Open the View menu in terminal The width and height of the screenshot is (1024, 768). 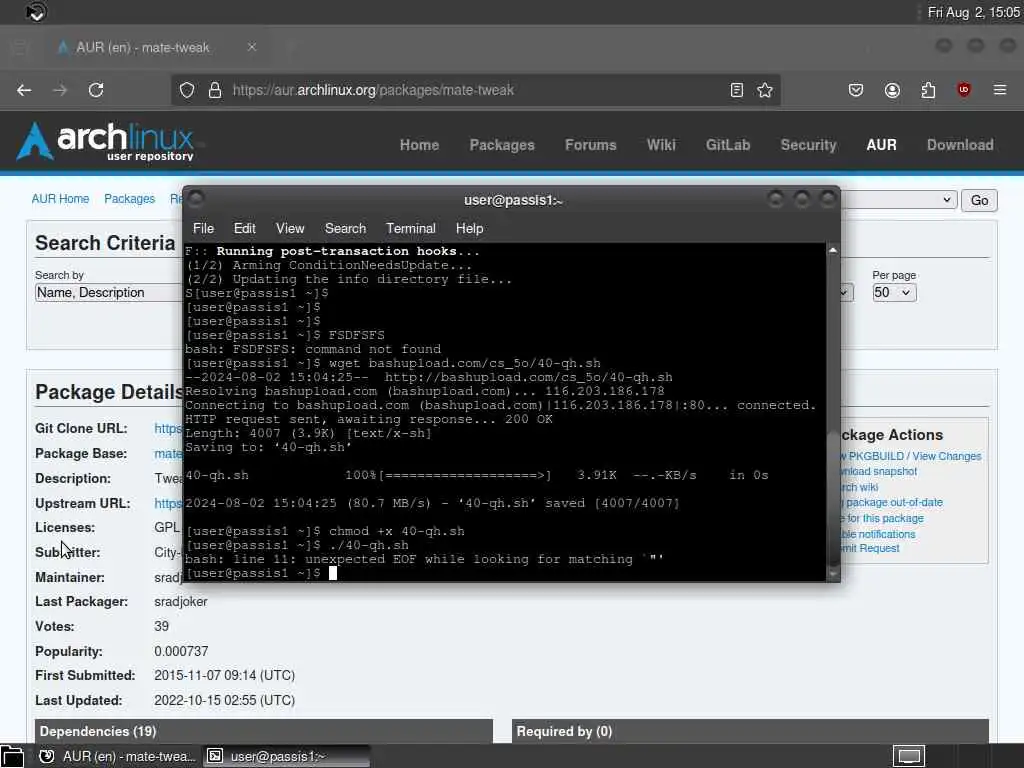(290, 229)
